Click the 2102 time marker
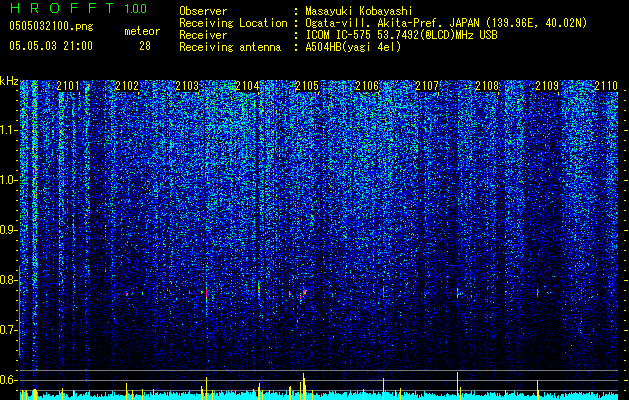The width and height of the screenshot is (629, 400). [x=127, y=85]
